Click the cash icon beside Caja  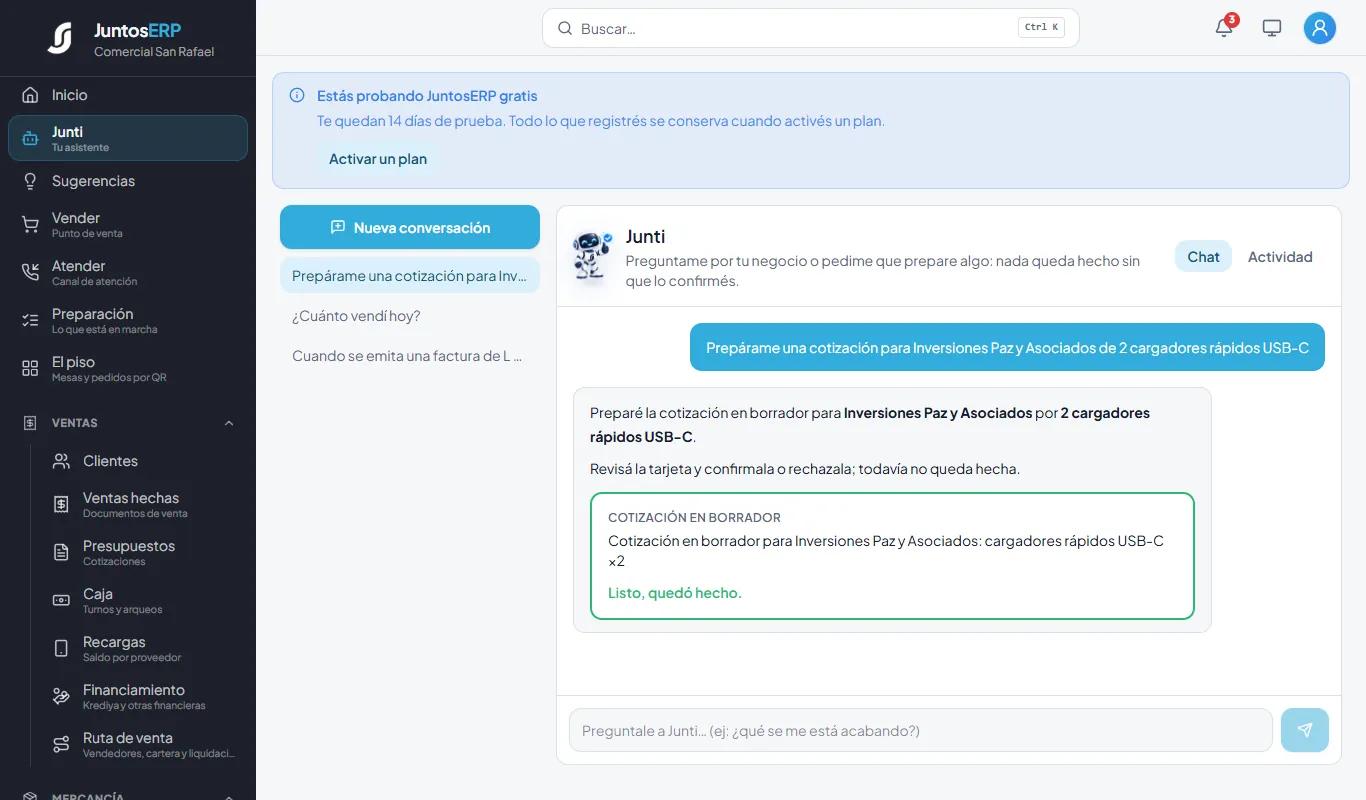61,600
